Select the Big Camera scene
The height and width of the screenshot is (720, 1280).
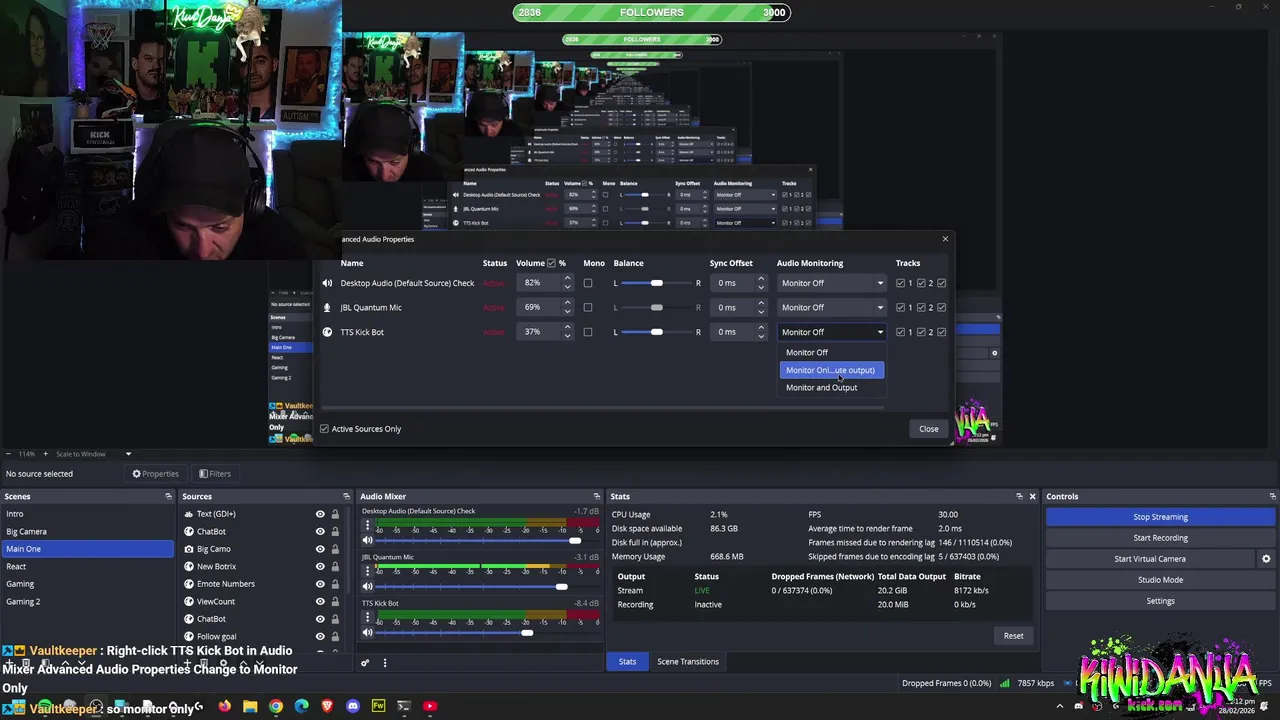87,531
